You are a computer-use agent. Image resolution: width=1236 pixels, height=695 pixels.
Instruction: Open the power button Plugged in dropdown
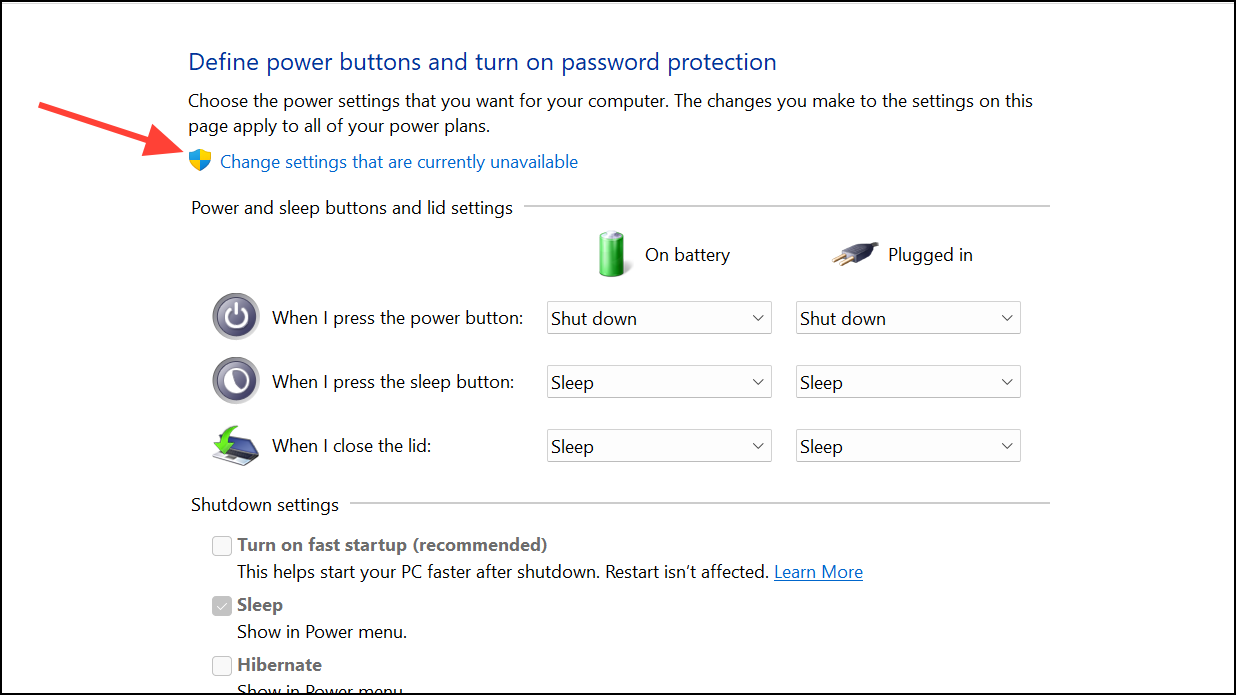(x=907, y=317)
